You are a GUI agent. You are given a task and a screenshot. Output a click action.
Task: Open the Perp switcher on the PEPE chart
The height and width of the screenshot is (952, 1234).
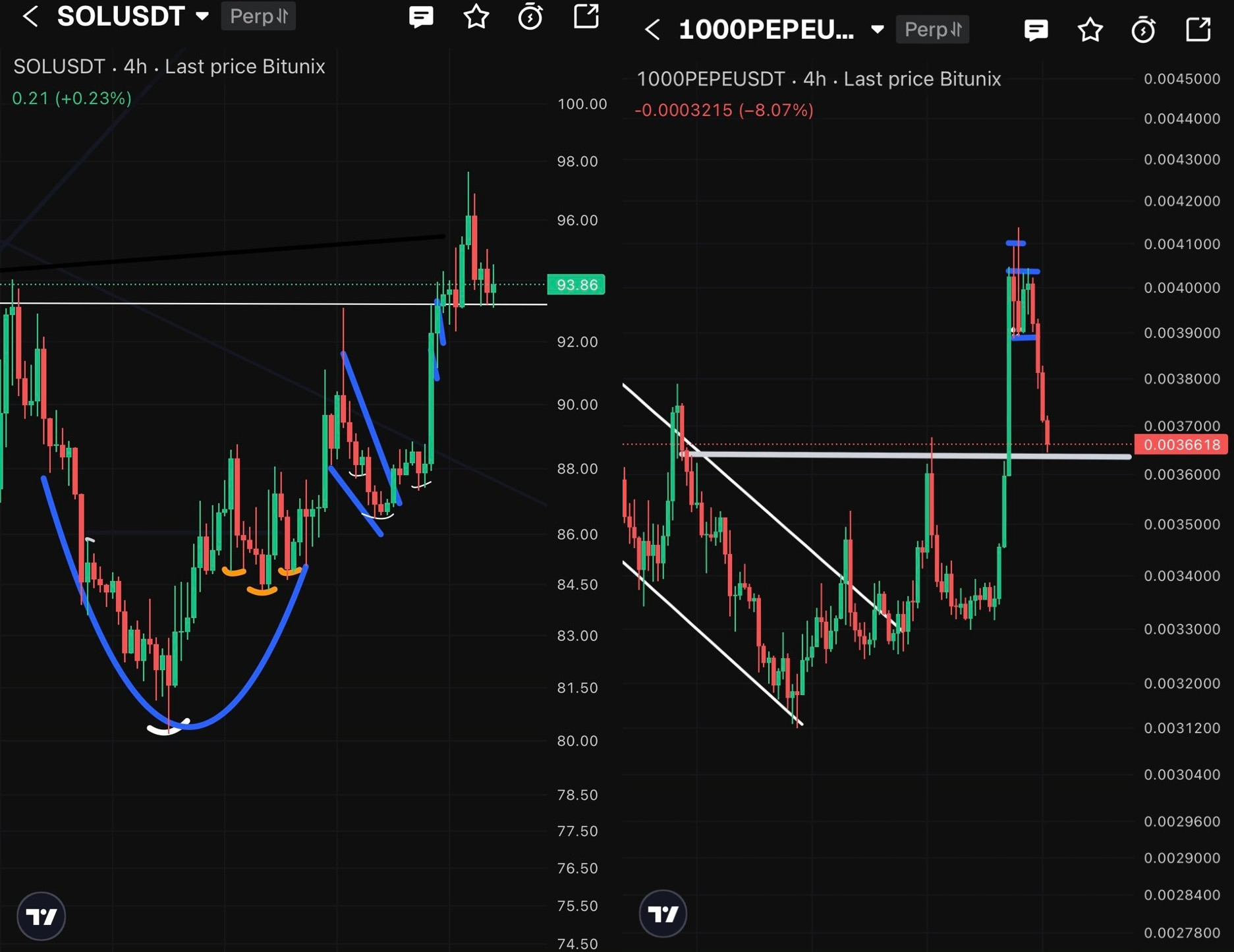tap(932, 30)
